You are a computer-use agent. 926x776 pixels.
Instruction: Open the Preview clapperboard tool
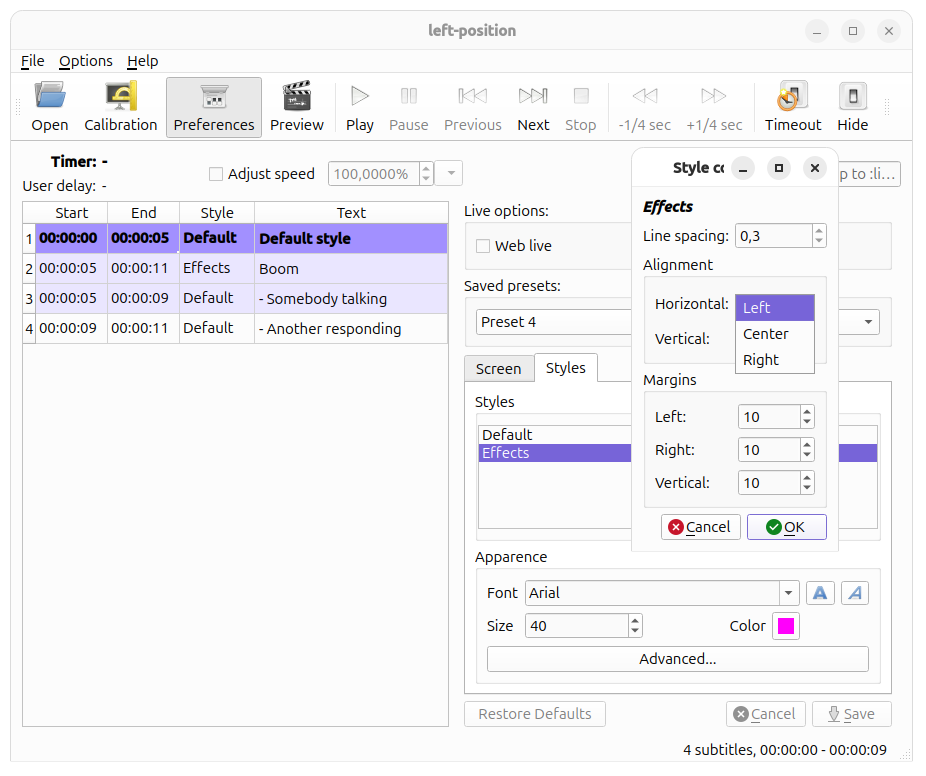296,107
